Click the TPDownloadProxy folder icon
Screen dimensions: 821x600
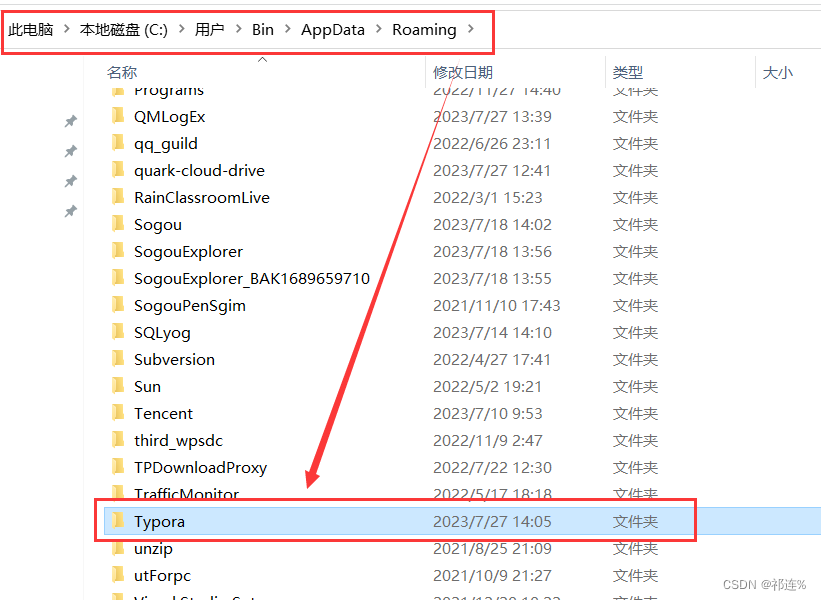(x=117, y=467)
